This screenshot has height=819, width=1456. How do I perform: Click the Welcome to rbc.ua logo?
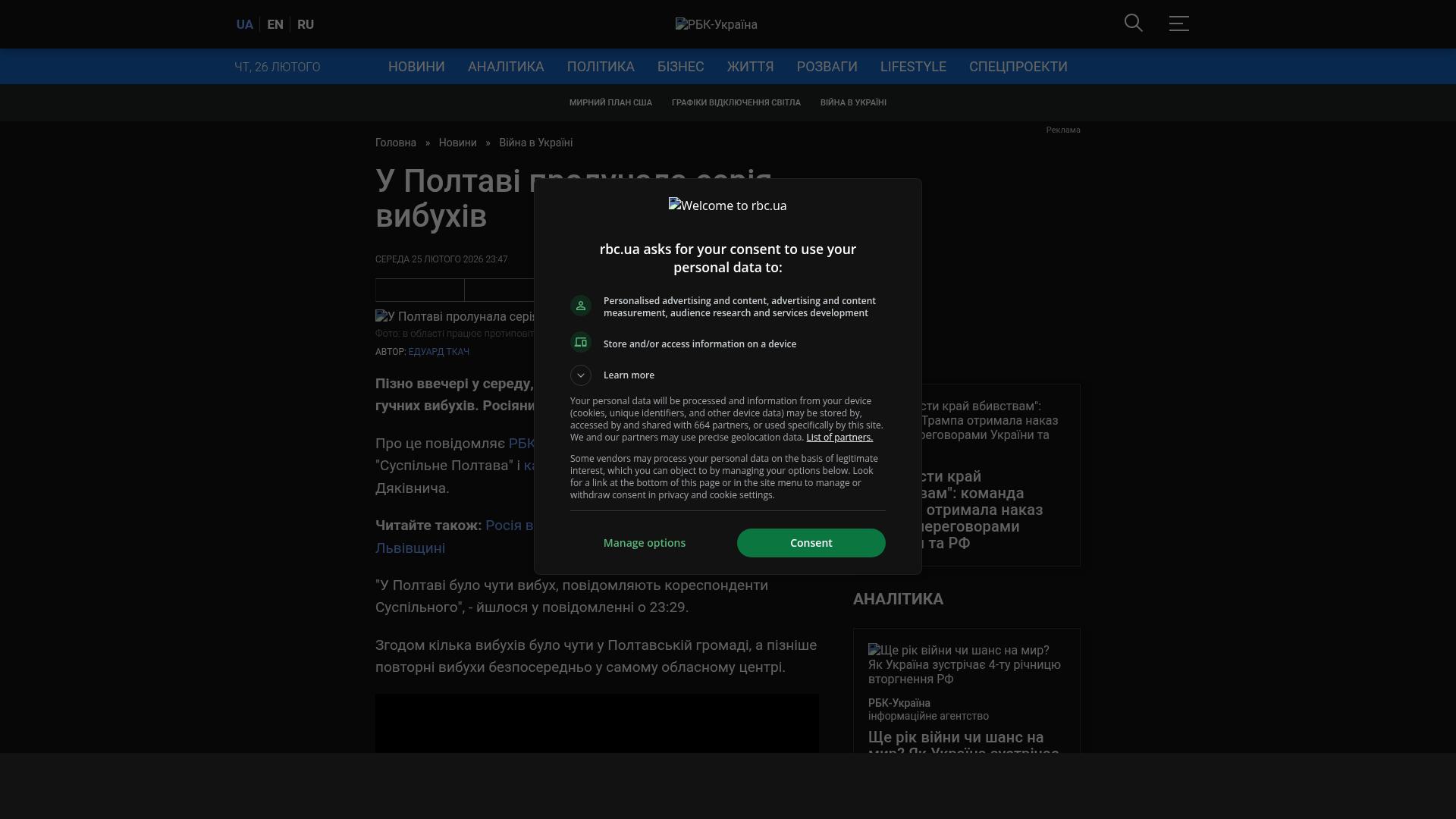coord(727,206)
